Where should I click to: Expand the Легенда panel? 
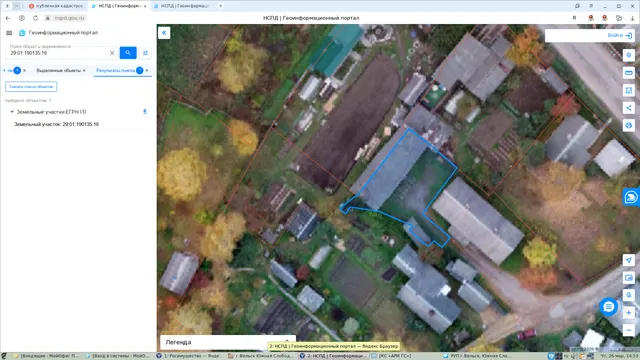point(228,342)
